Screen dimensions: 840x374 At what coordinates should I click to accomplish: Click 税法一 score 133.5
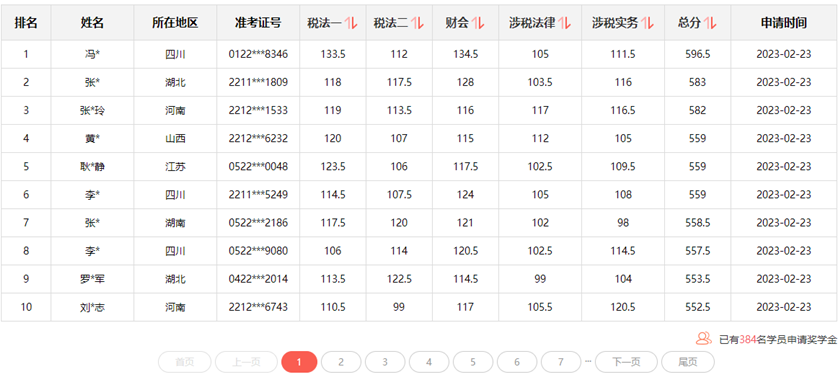[x=333, y=54]
